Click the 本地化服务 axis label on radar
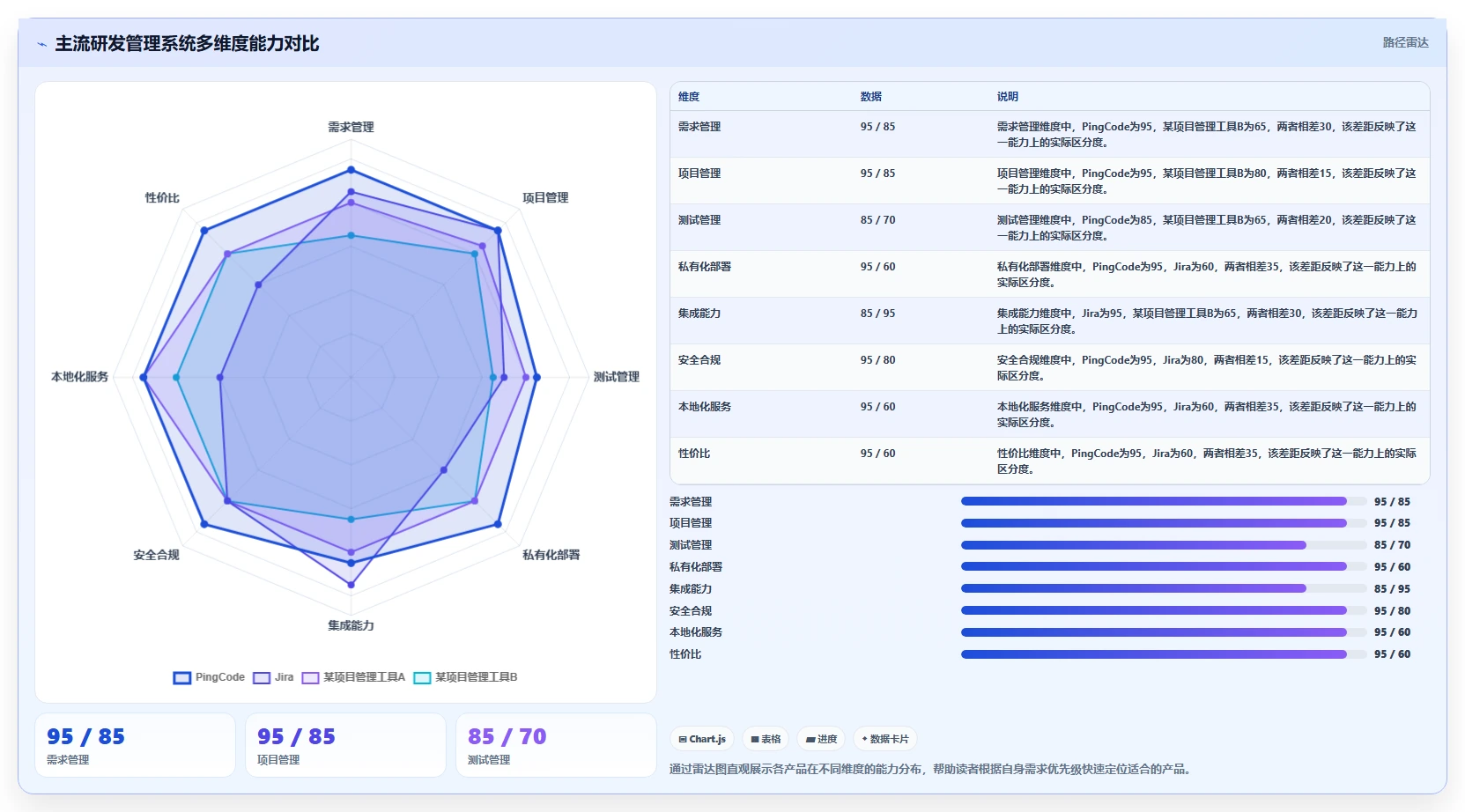1465x812 pixels. tap(79, 377)
